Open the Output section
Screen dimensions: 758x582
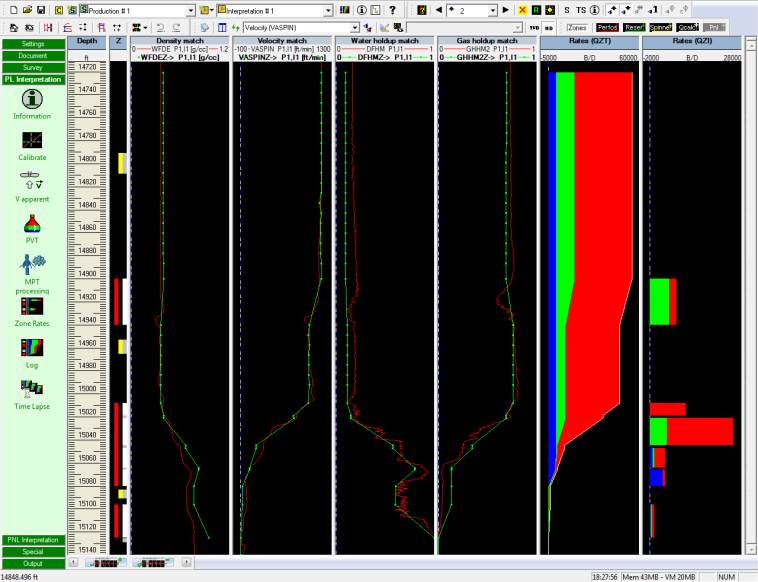coord(33,564)
